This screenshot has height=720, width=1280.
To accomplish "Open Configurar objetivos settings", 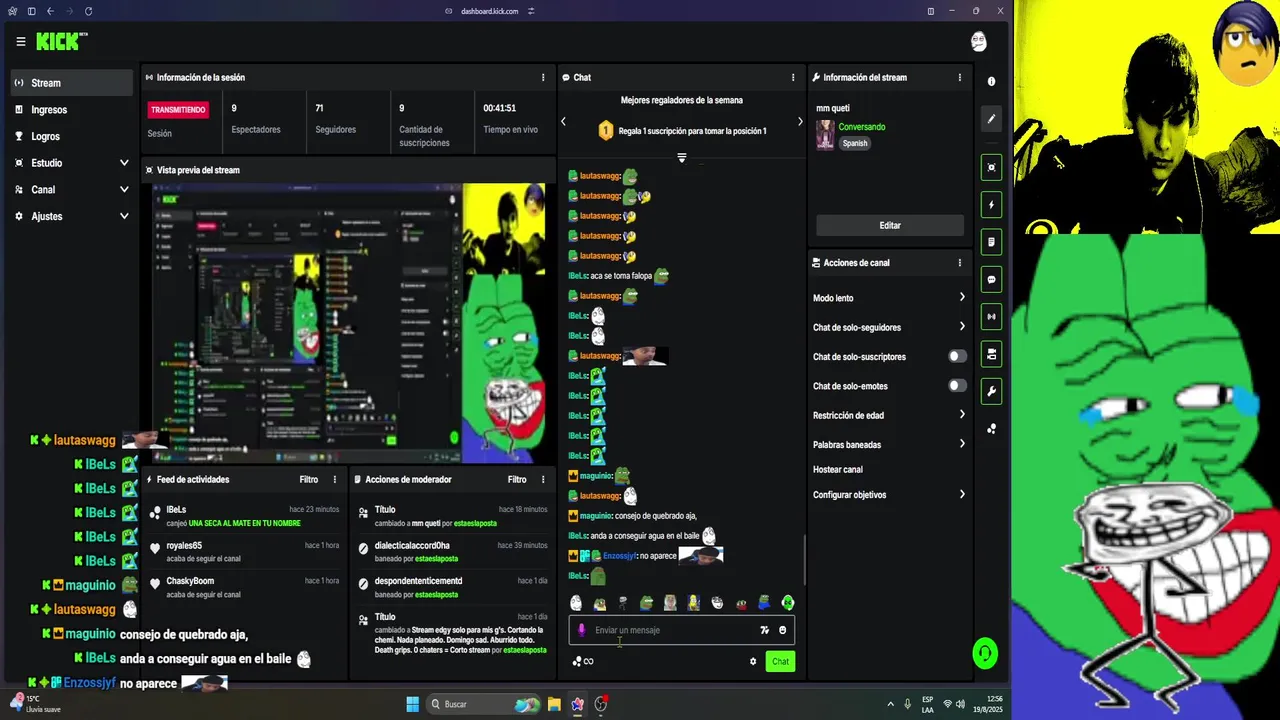I will coord(889,494).
